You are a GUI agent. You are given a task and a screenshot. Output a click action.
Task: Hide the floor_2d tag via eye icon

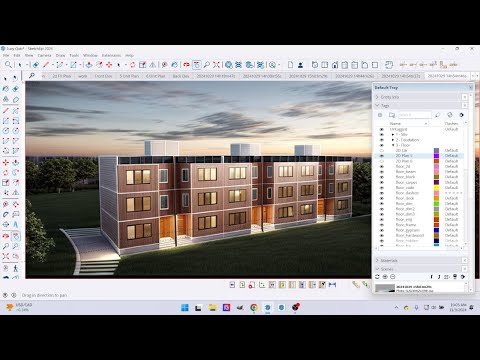(382, 166)
